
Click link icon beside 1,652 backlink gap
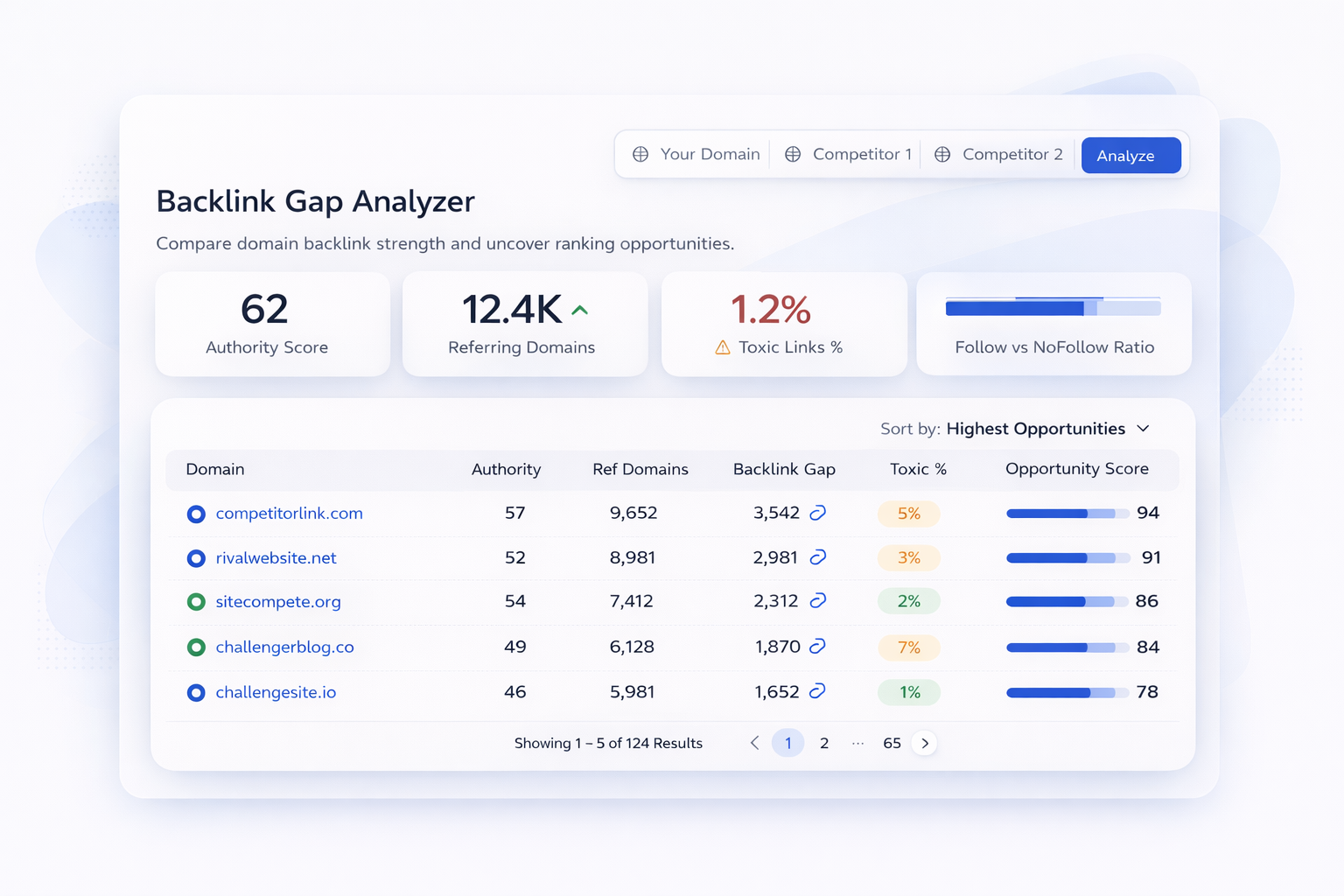[817, 691]
